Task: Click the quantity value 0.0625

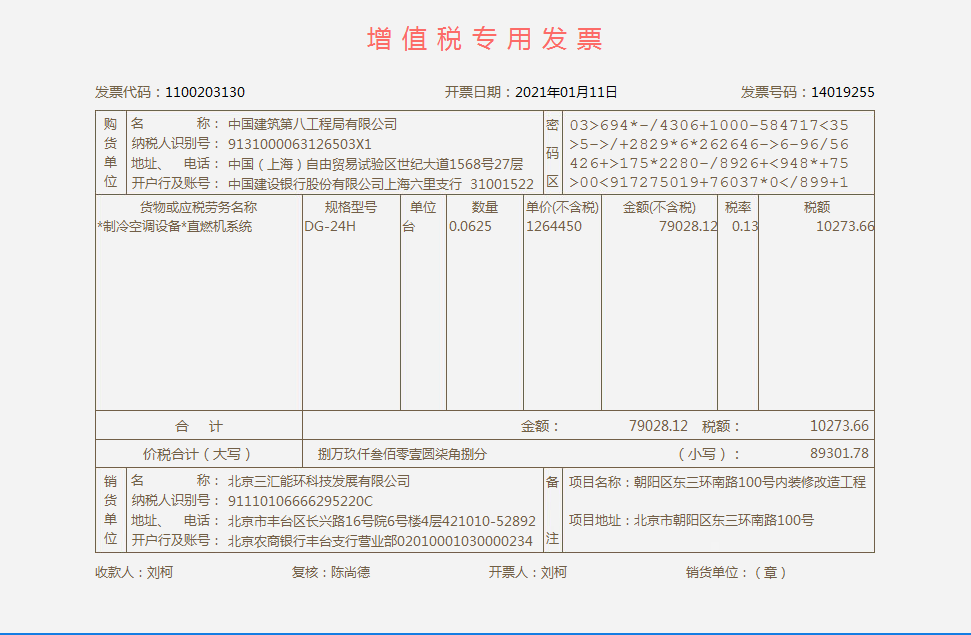Action: (x=470, y=227)
